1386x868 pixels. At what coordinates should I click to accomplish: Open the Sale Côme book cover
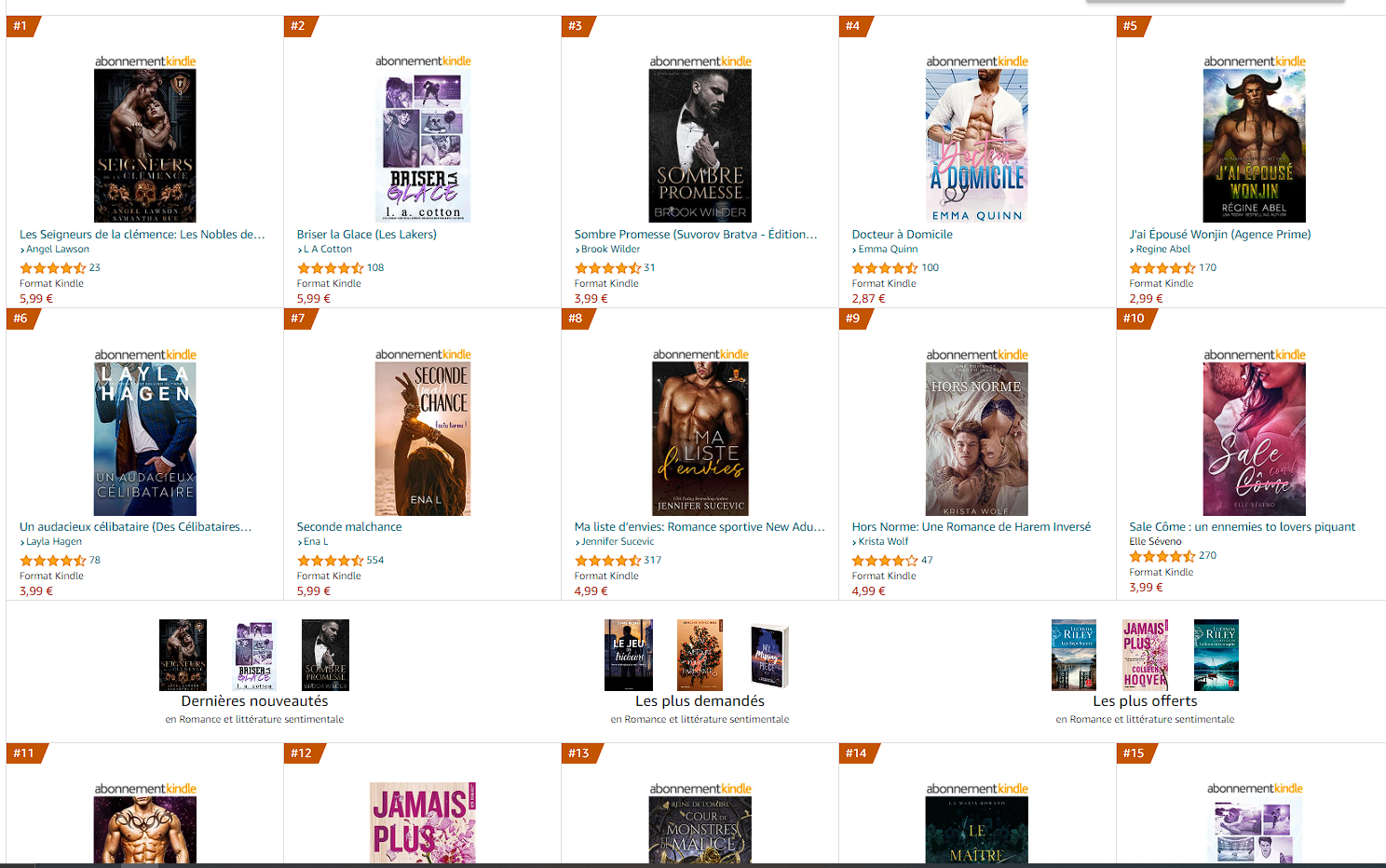point(1255,439)
